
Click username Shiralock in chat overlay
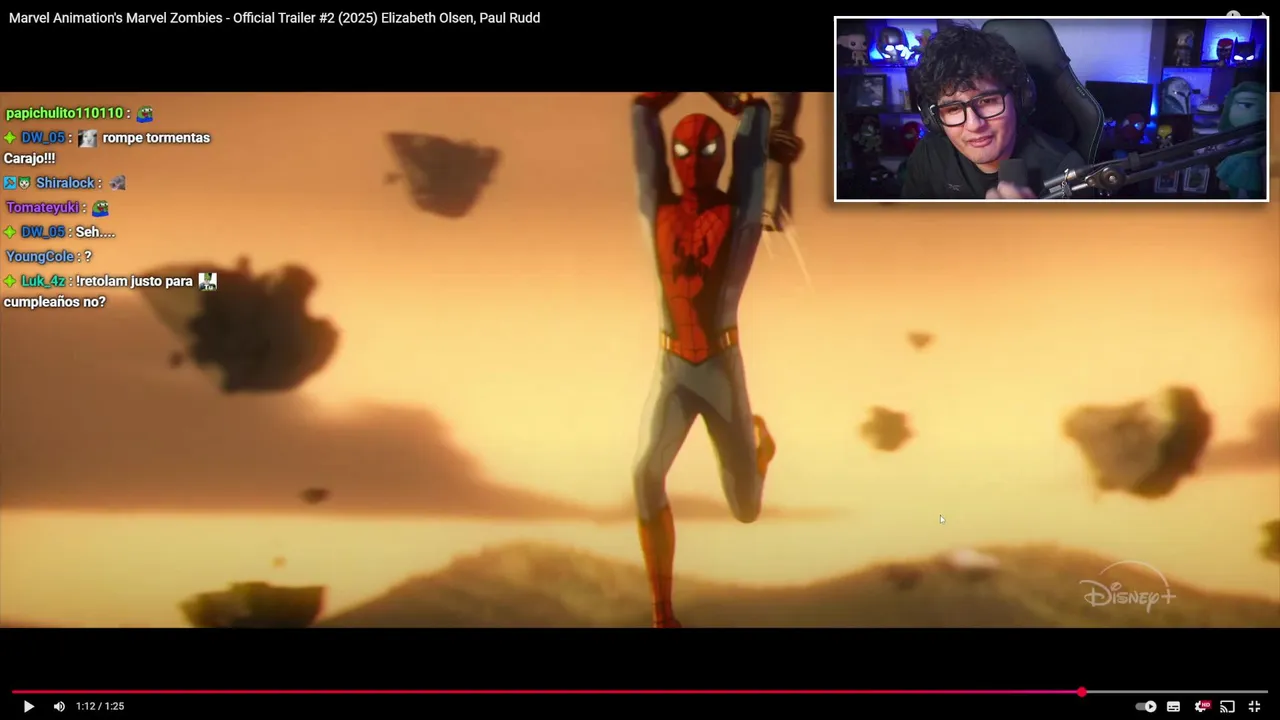[x=65, y=183]
